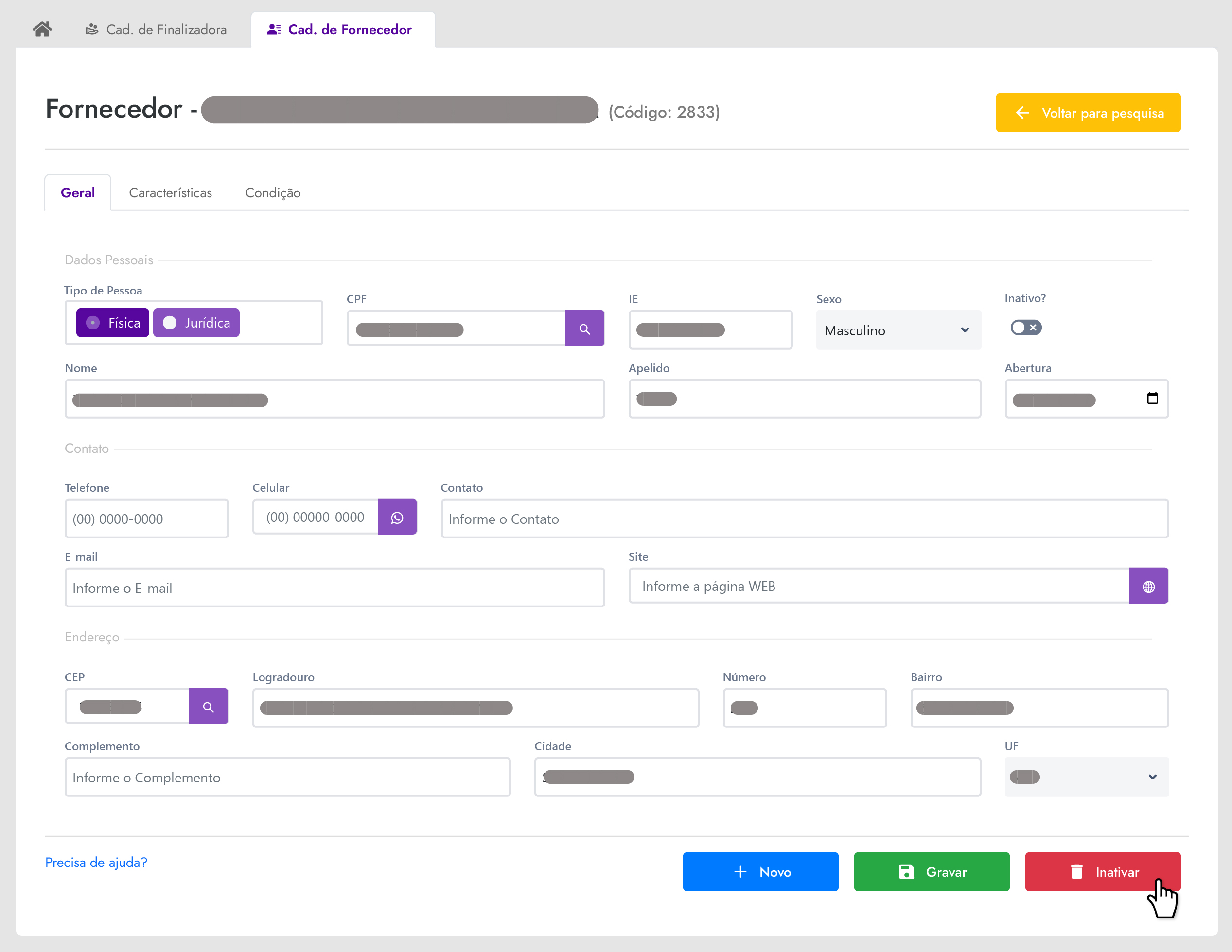
Task: Expand the UF state dropdown
Action: pos(1086,777)
